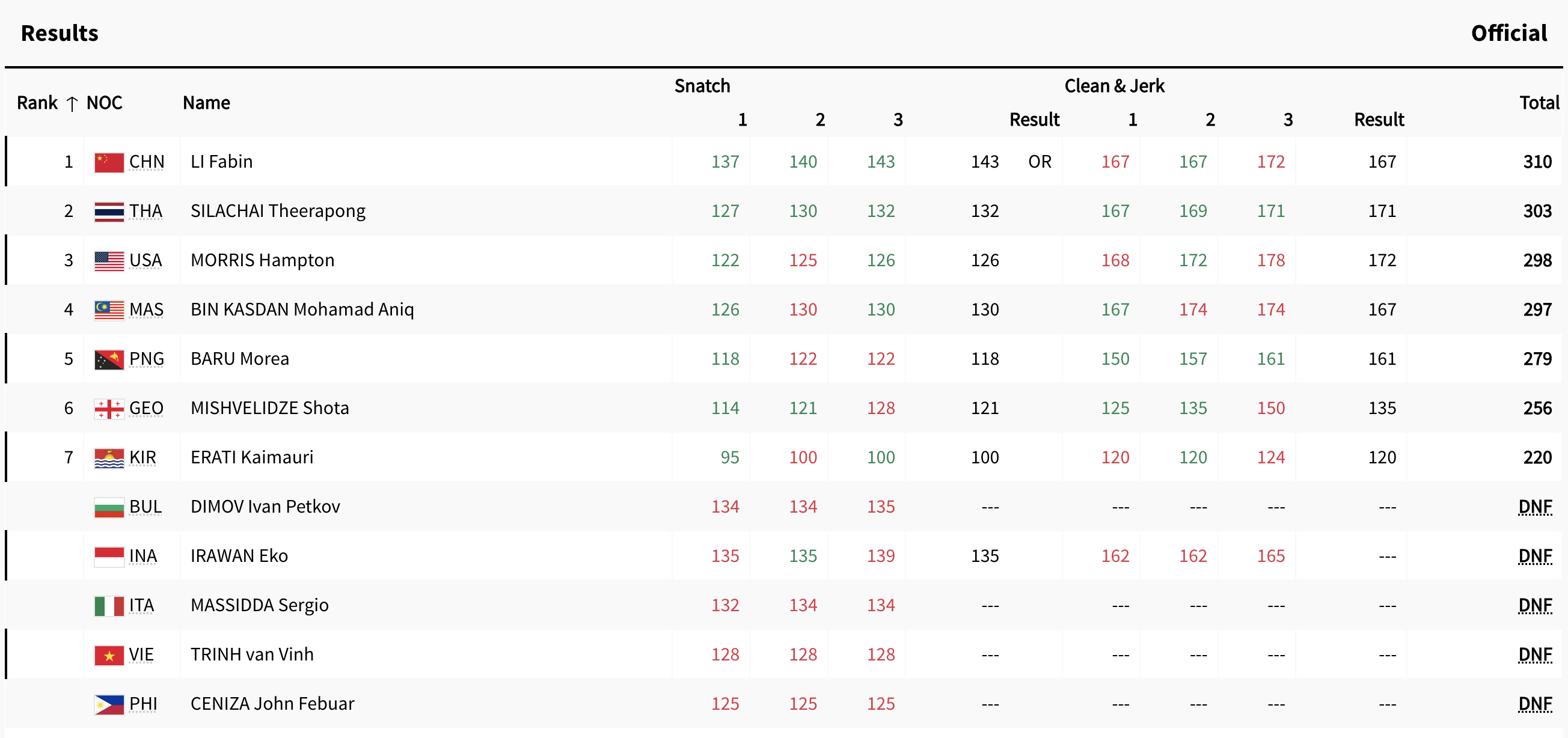Click the rank sort arrow icon
The width and height of the screenshot is (1568, 738).
point(72,103)
